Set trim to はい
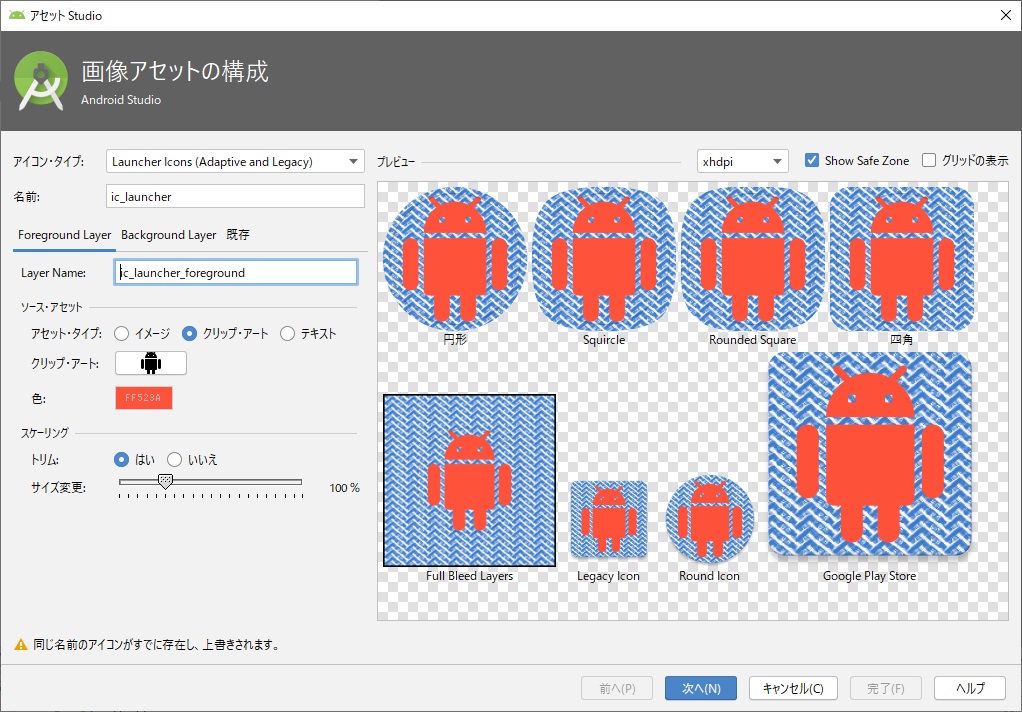The height and width of the screenshot is (712, 1022). [121, 460]
